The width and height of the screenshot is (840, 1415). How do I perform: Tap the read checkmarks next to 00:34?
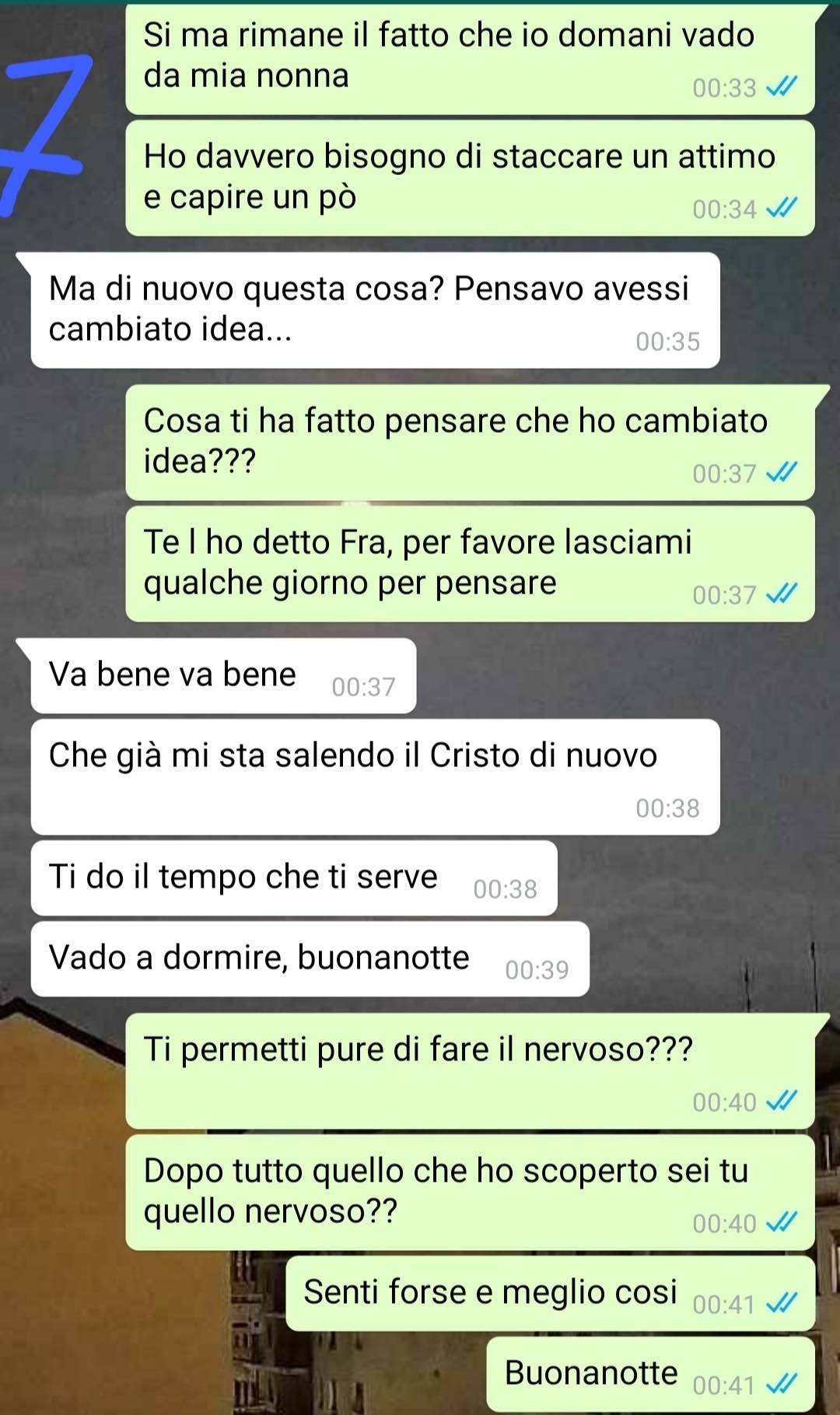(x=782, y=208)
